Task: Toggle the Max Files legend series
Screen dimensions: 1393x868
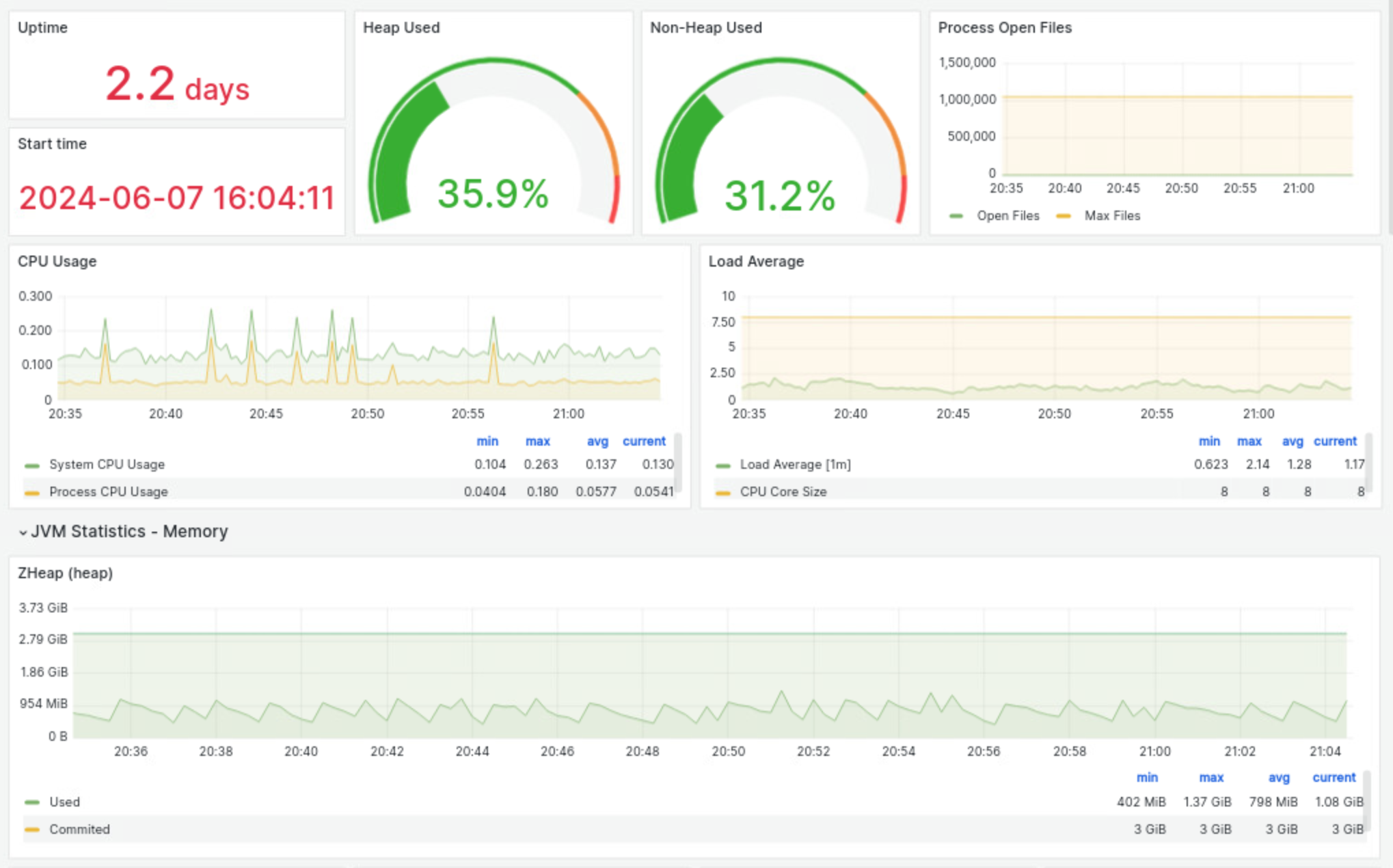Action: pos(1112,215)
